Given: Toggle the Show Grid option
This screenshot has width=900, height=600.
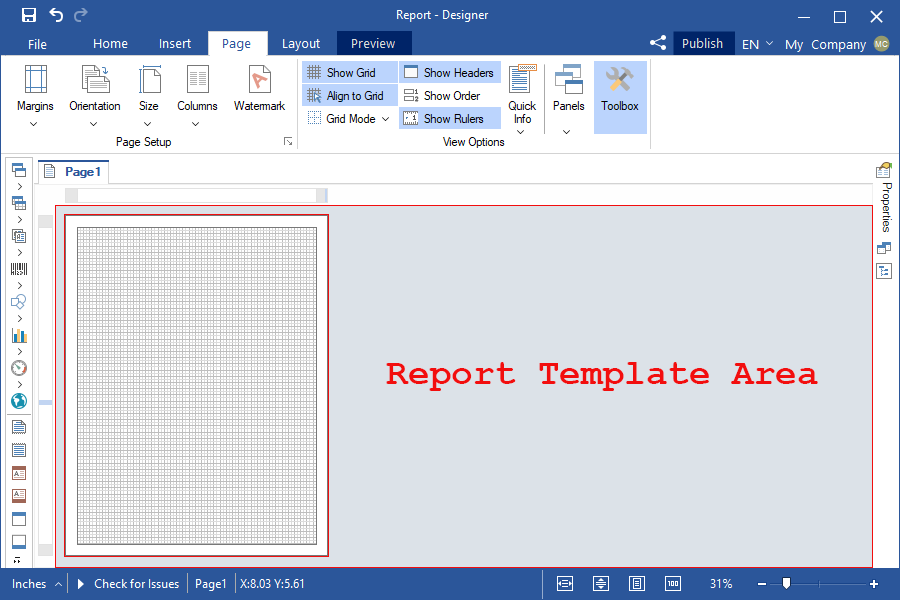Looking at the screenshot, I should point(341,73).
